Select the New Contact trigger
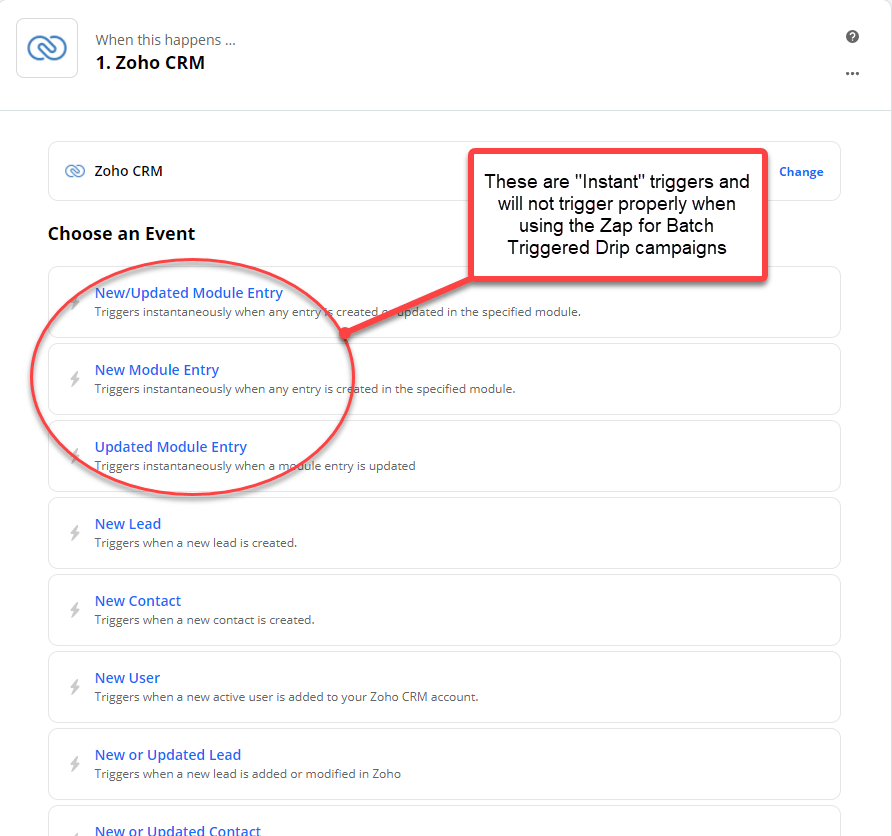Viewport: 892px width, 836px height. (x=444, y=610)
